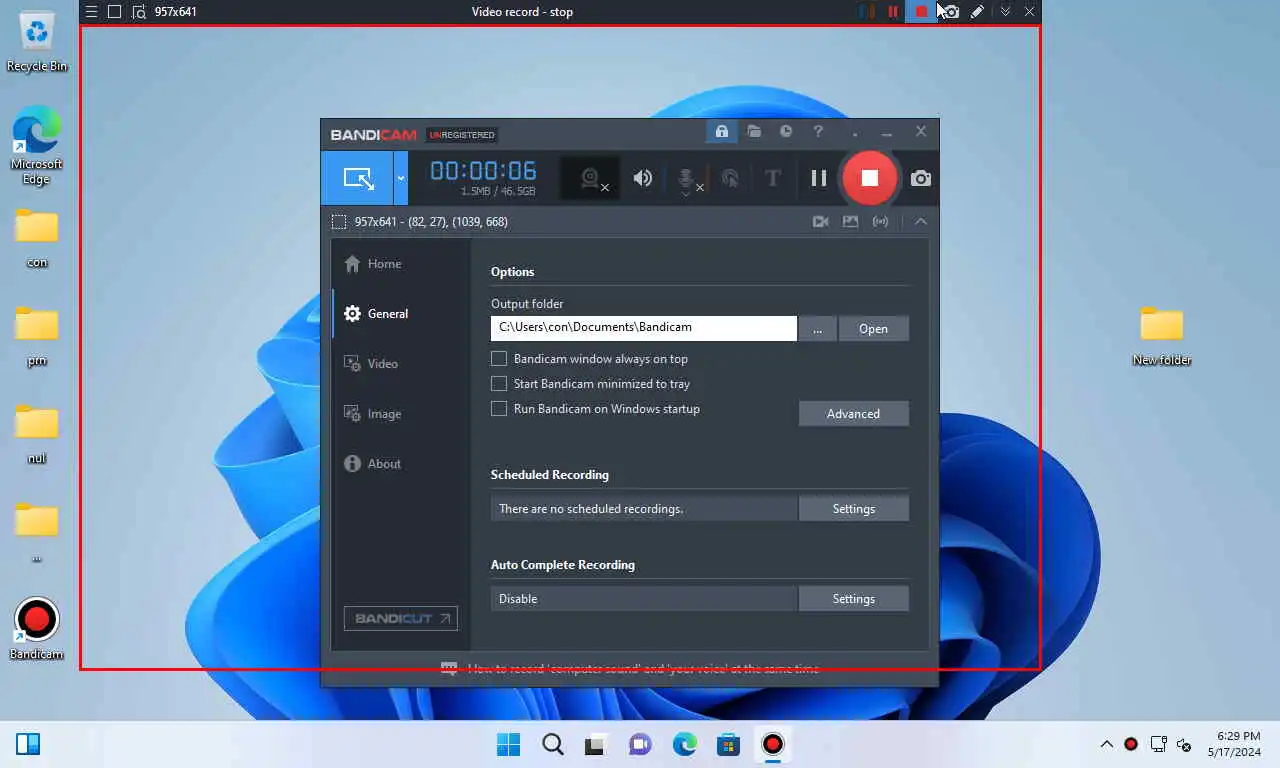Pause the recording in Bandicam
1280x768 pixels.
coord(819,178)
